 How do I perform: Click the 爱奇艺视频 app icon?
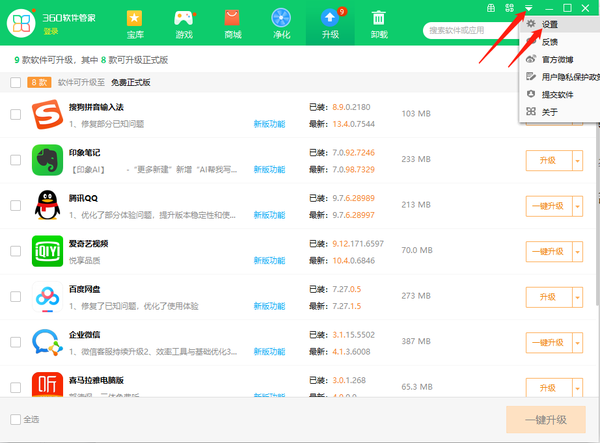click(x=46, y=251)
